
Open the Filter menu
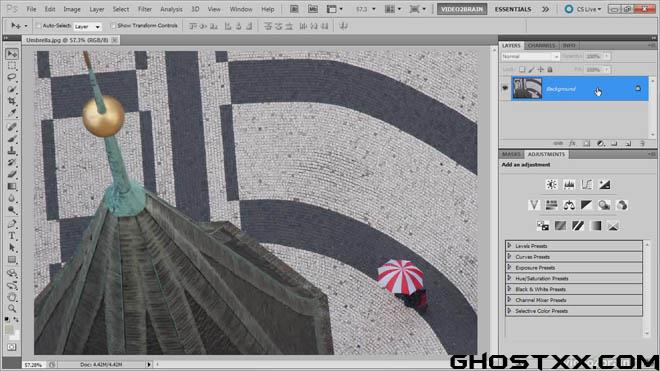click(x=144, y=9)
